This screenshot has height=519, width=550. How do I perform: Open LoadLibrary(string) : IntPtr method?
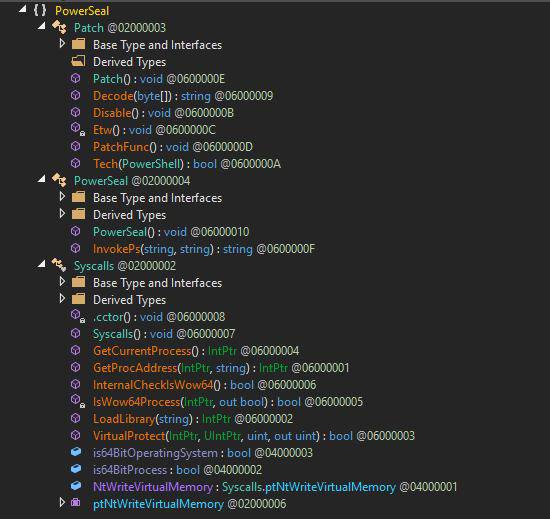pyautogui.click(x=193, y=419)
